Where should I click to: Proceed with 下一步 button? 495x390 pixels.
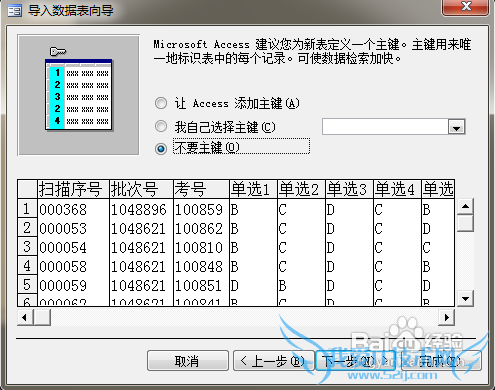(x=356, y=361)
